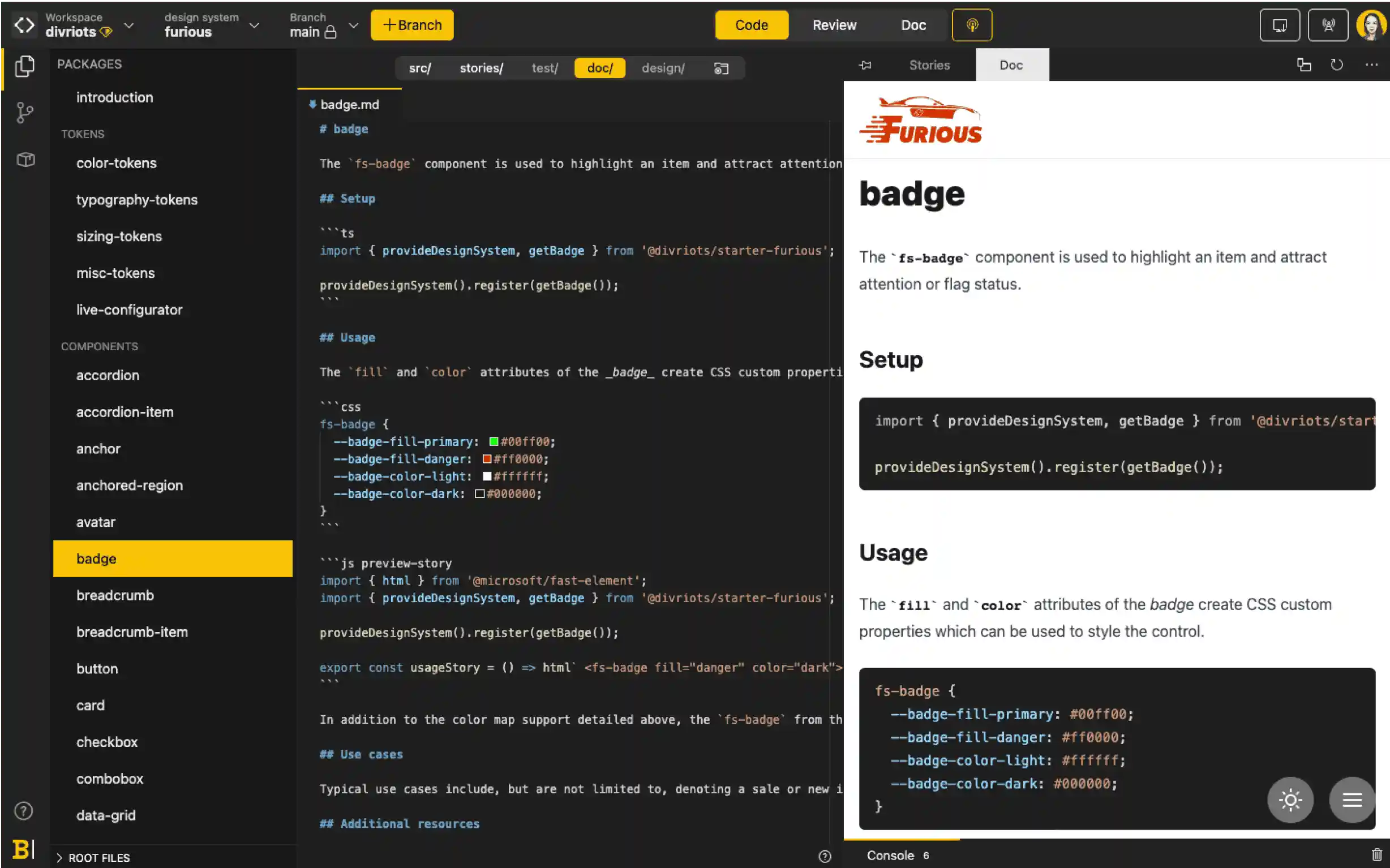Image resolution: width=1390 pixels, height=868 pixels.
Task: Create a new branch with the Branch button
Action: (411, 25)
